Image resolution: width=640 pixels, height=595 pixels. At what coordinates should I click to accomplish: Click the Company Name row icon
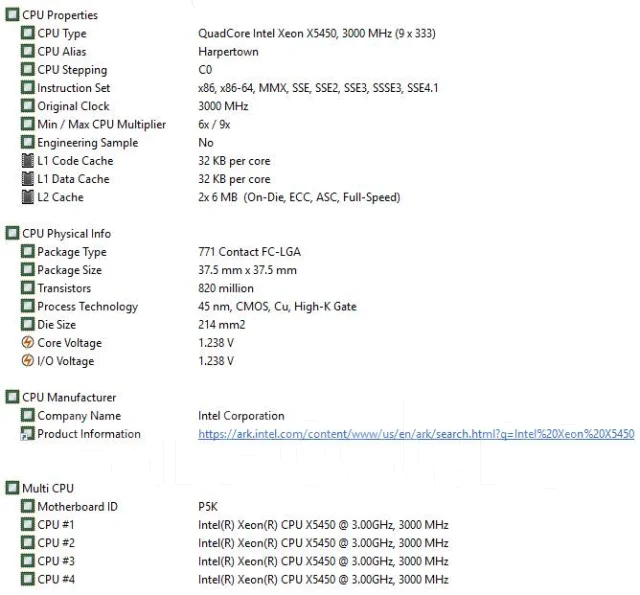[x=27, y=415]
